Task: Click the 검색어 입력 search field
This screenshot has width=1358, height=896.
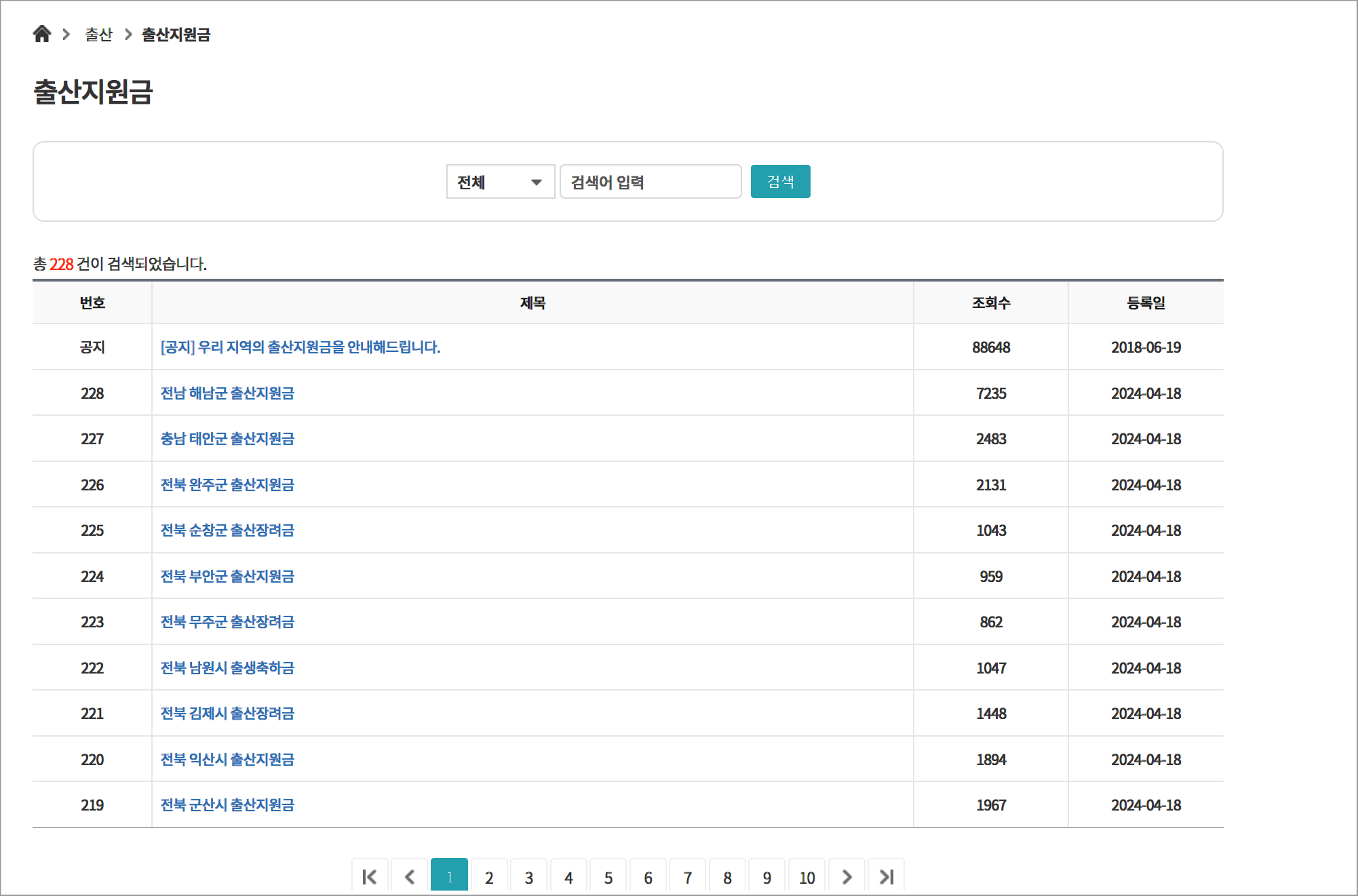Action: pyautogui.click(x=650, y=182)
